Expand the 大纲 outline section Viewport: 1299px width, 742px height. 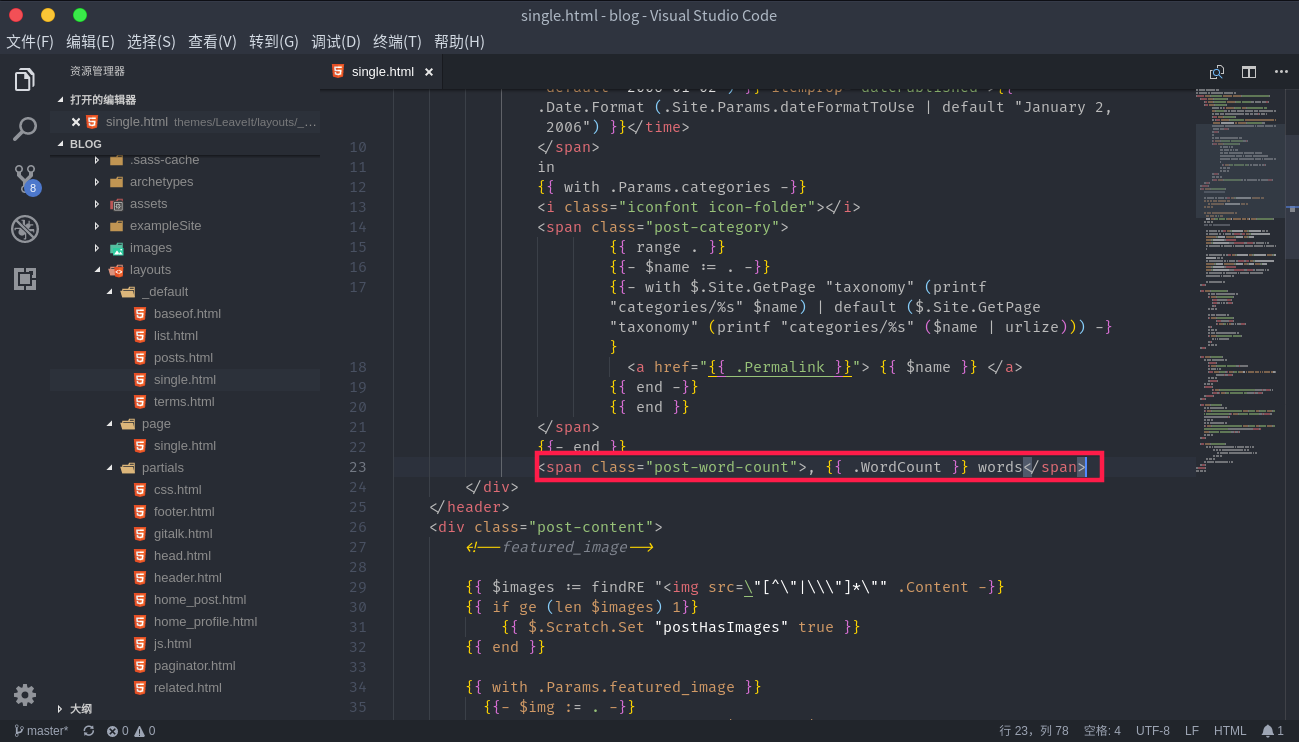pyautogui.click(x=185, y=709)
